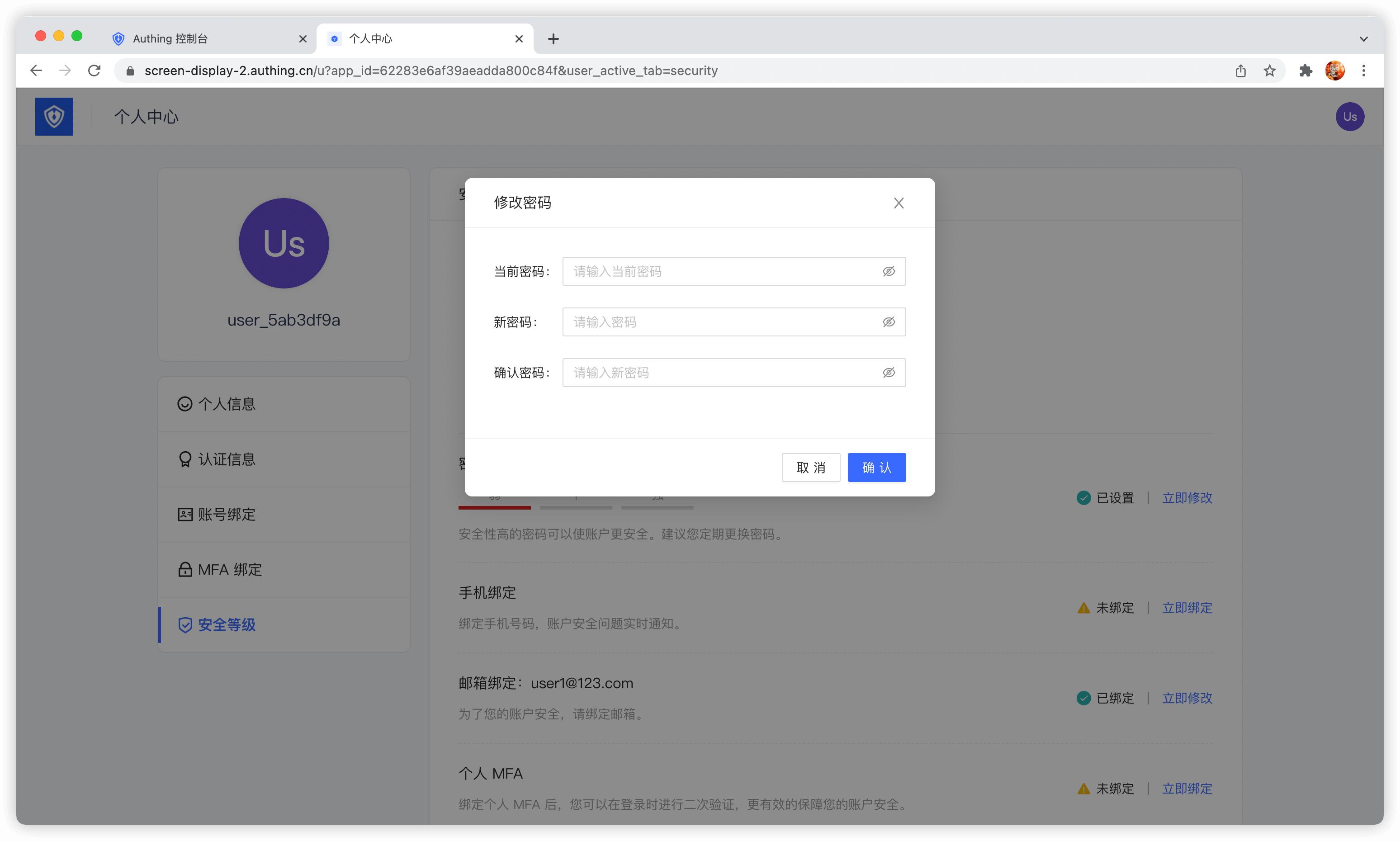
Task: Click the username user_5ab3df9a
Action: (x=284, y=320)
